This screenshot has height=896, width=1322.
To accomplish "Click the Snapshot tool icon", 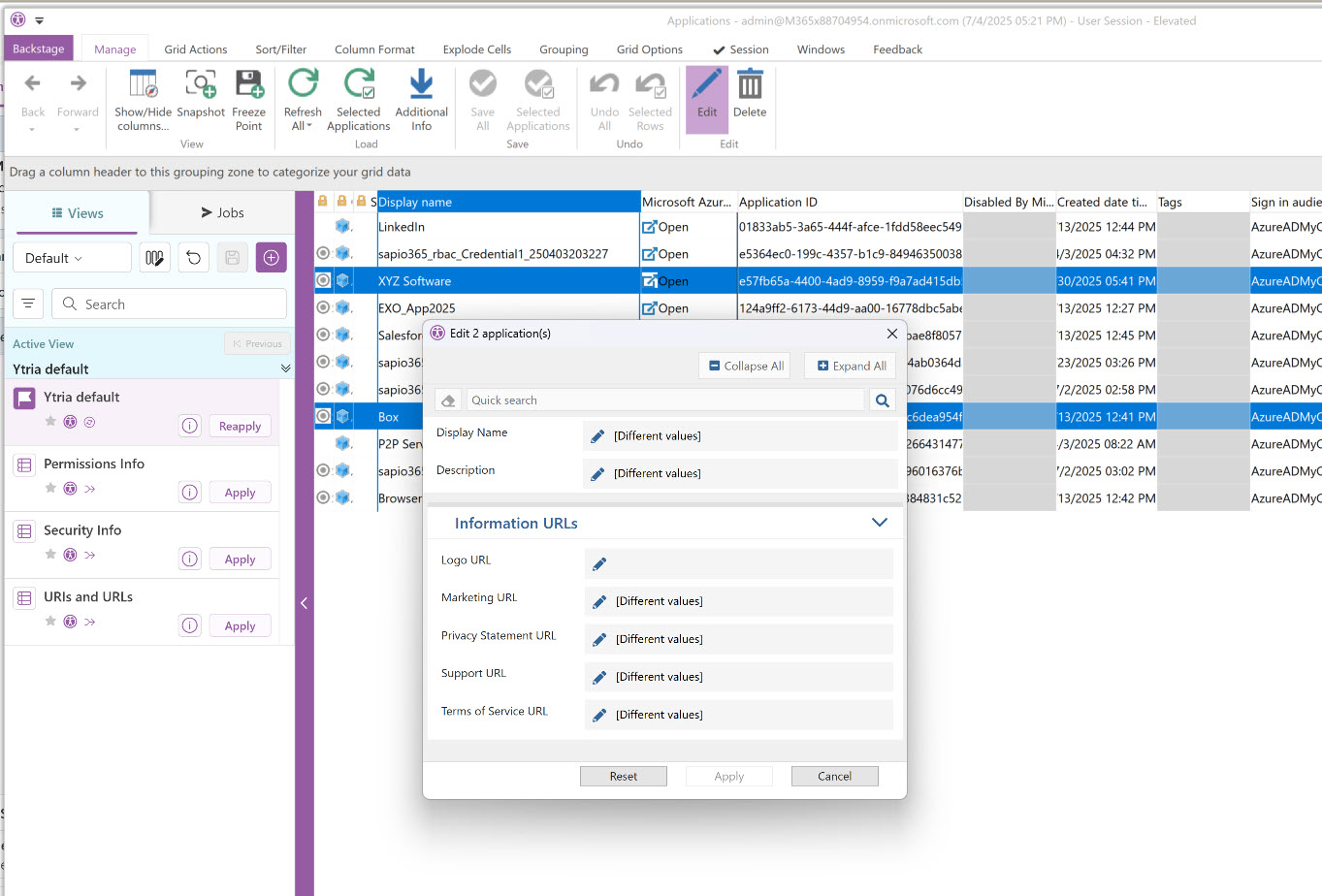I will [x=201, y=85].
